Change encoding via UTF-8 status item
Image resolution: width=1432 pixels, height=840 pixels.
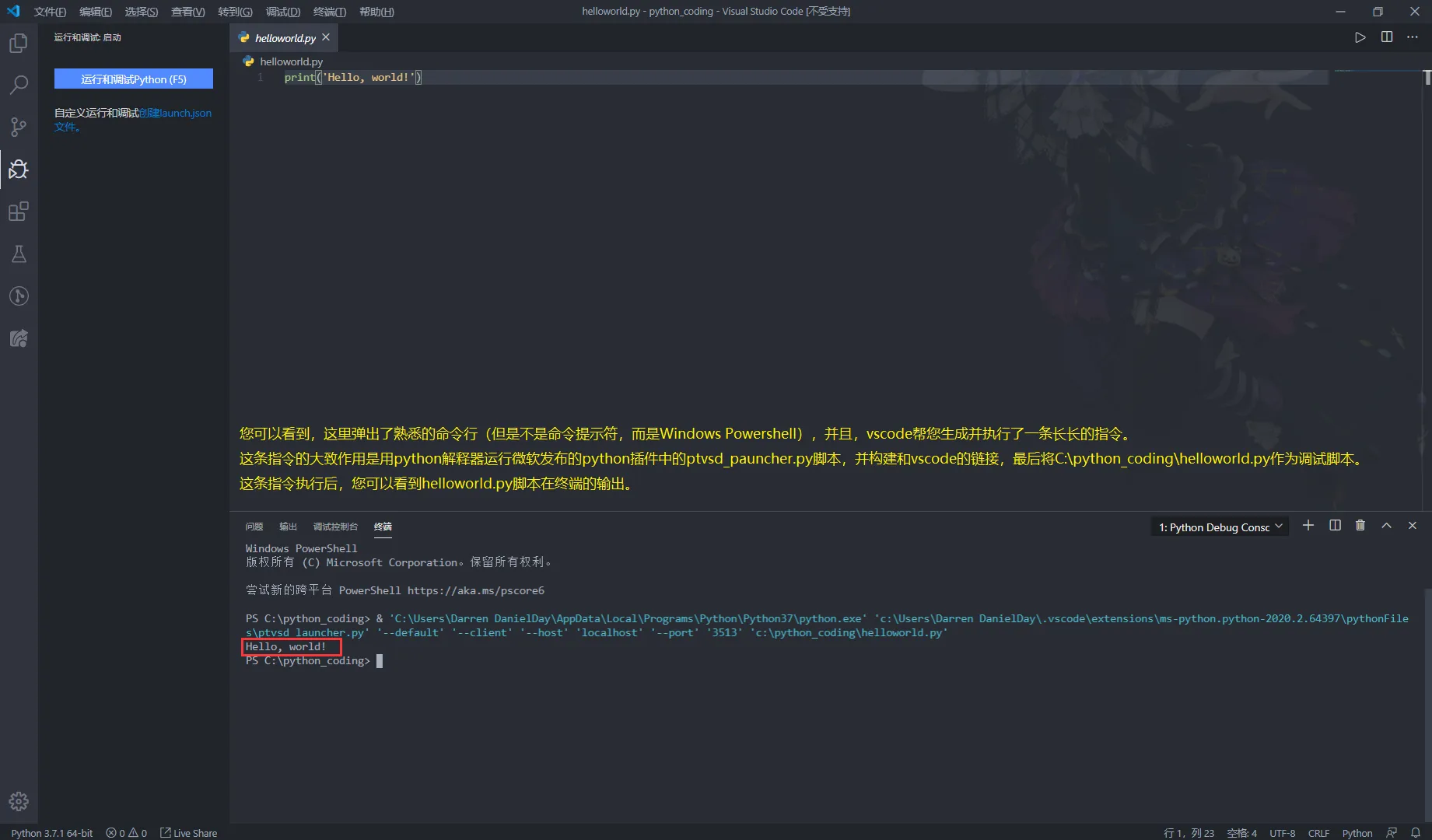click(x=1283, y=833)
